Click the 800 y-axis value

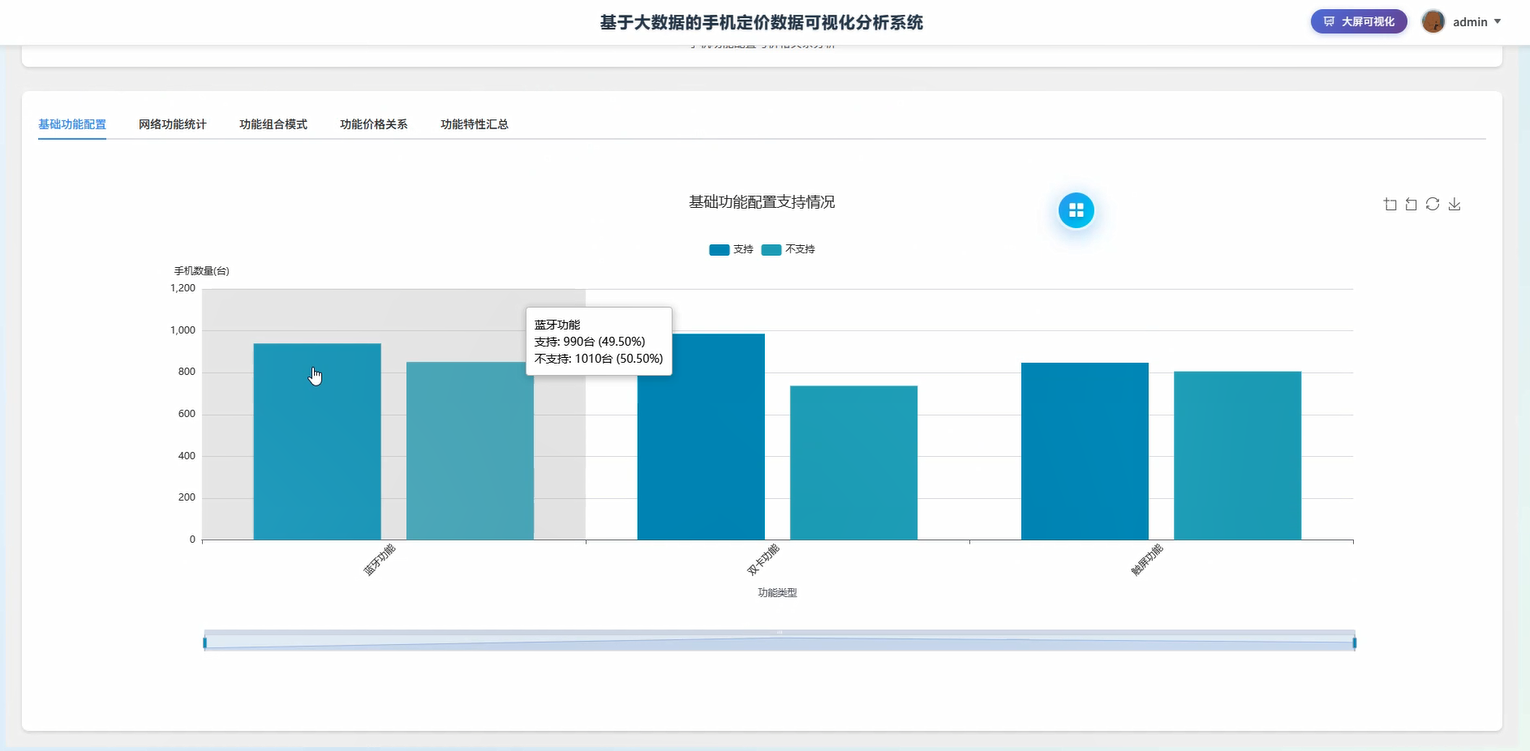pyautogui.click(x=186, y=372)
